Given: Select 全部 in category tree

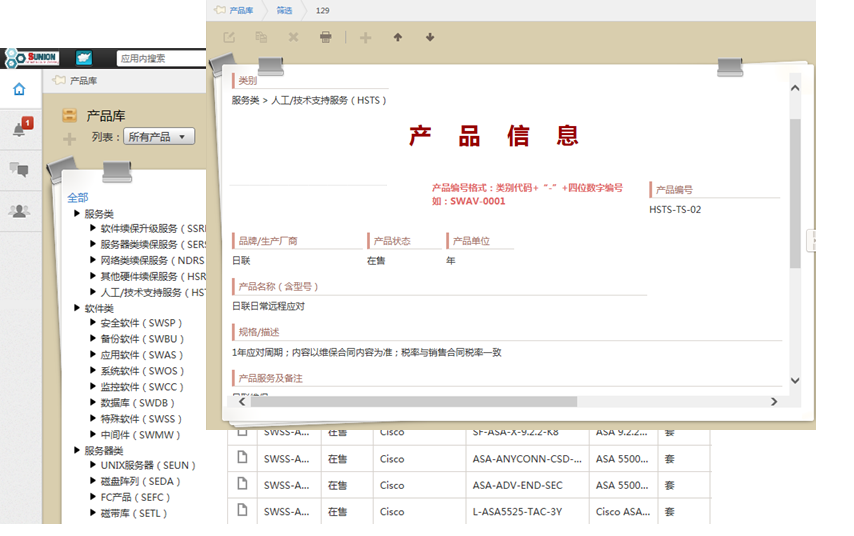Looking at the screenshot, I should pos(78,197).
